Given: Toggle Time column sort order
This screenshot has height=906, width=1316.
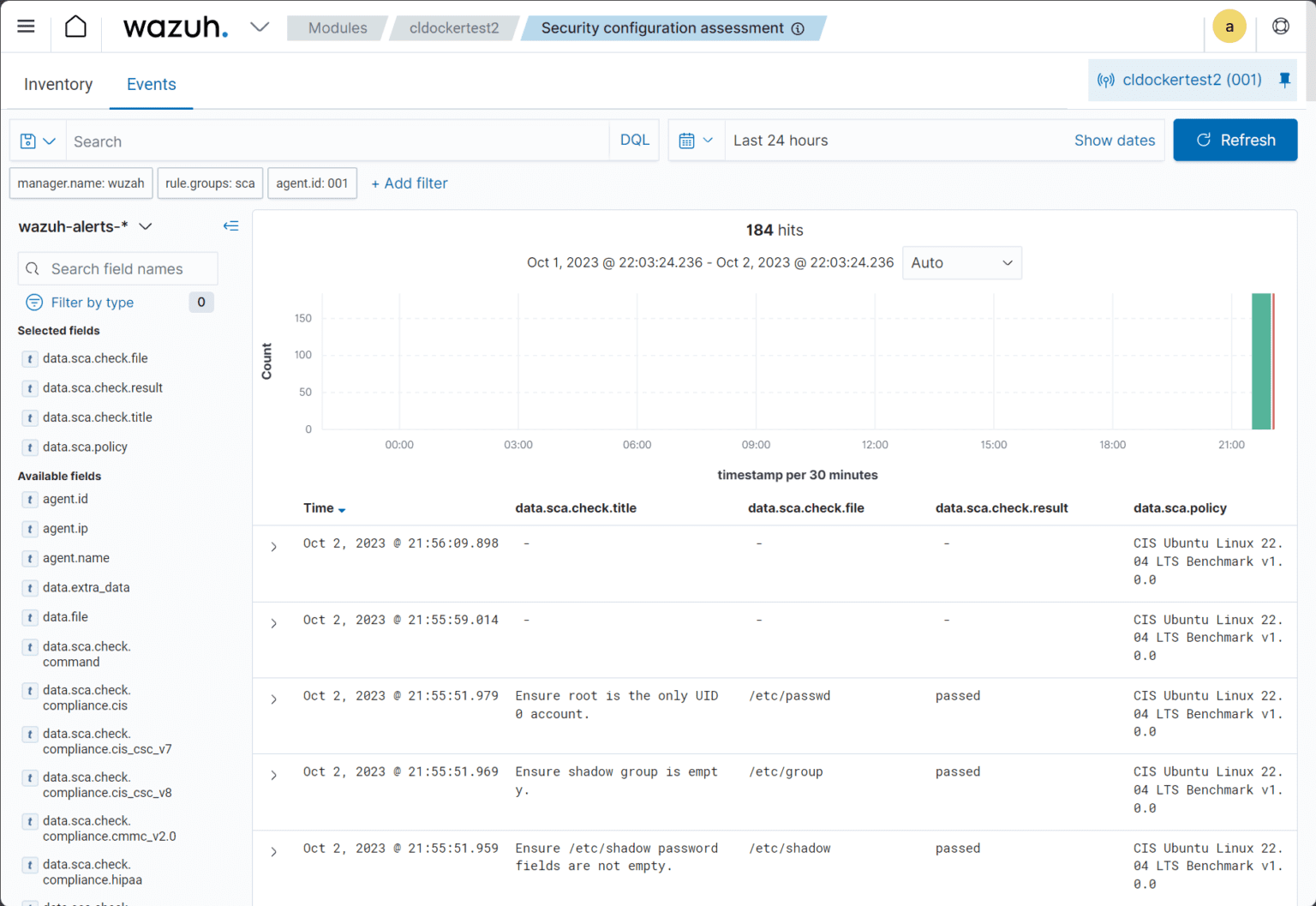Looking at the screenshot, I should [324, 508].
